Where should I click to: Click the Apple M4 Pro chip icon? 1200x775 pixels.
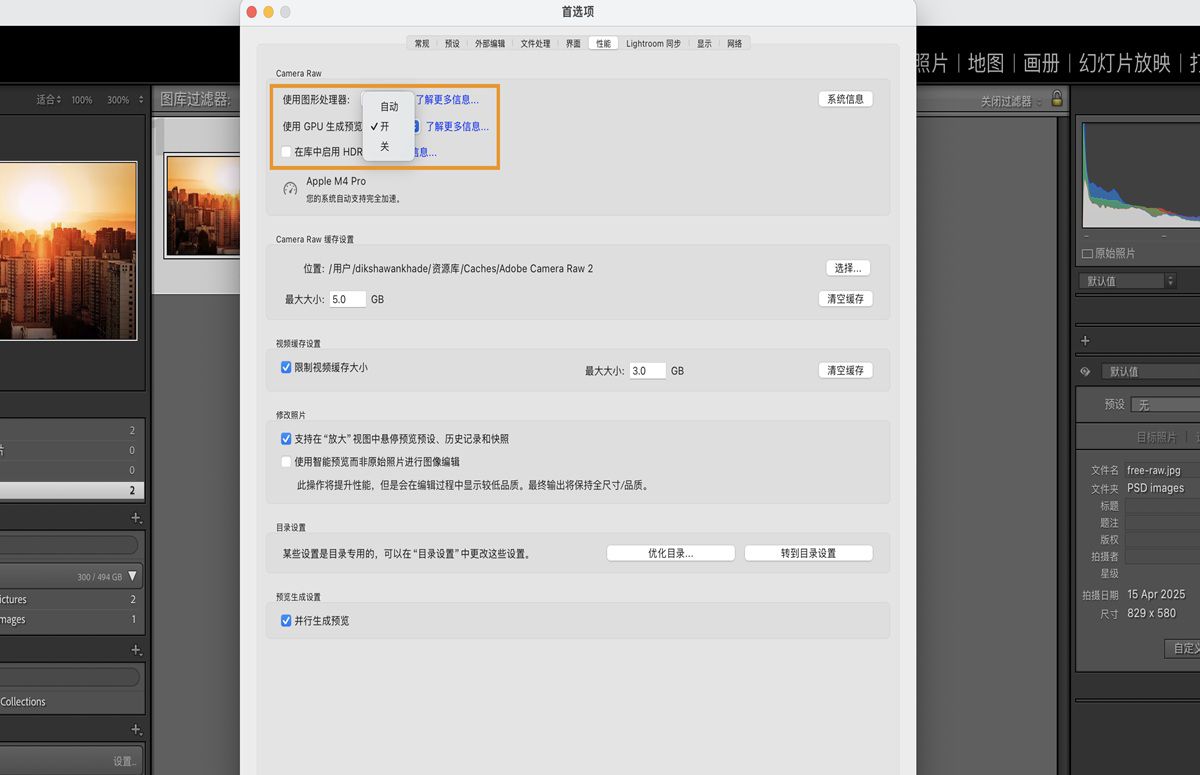pyautogui.click(x=291, y=187)
